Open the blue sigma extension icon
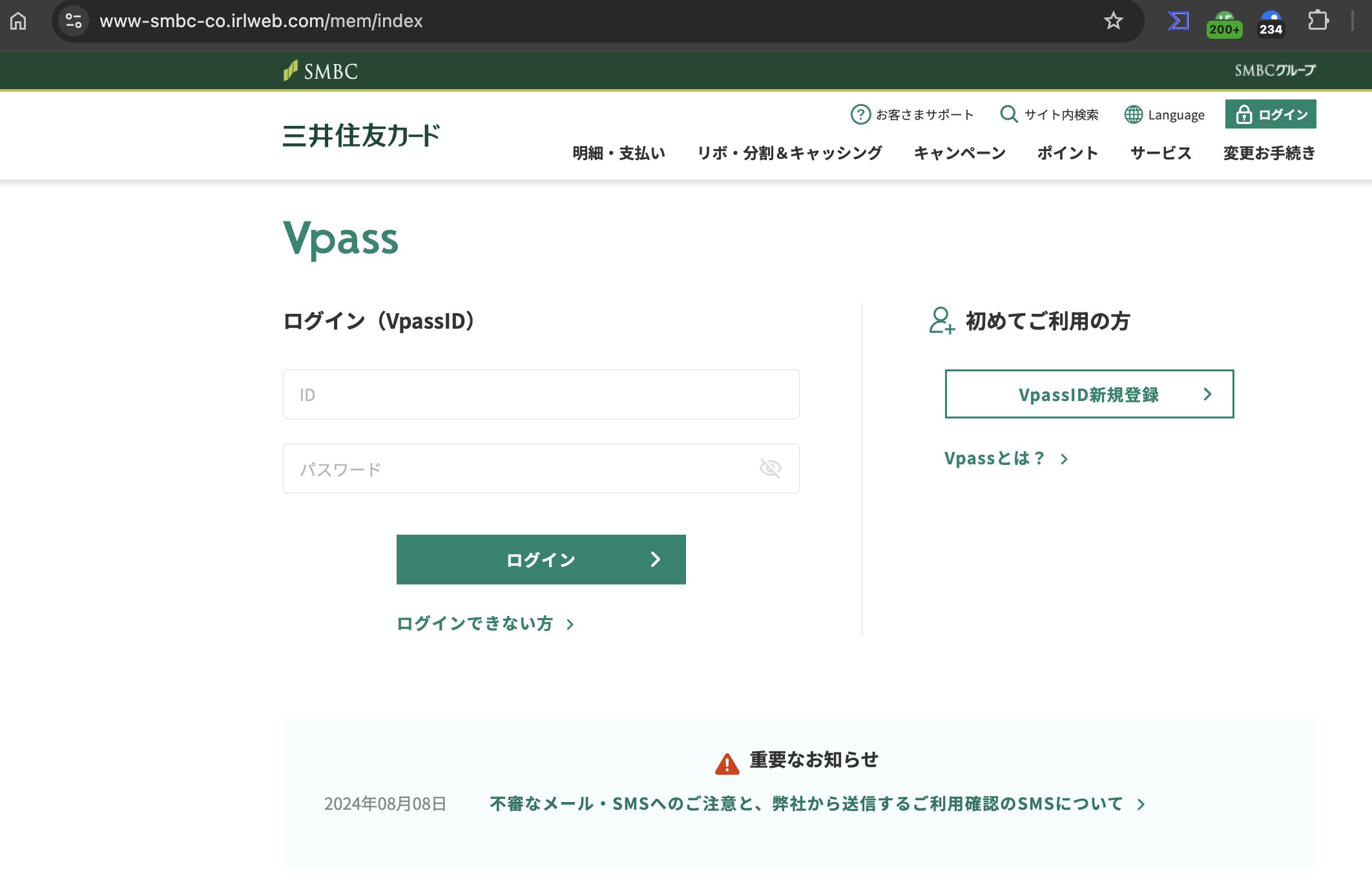 1178,21
